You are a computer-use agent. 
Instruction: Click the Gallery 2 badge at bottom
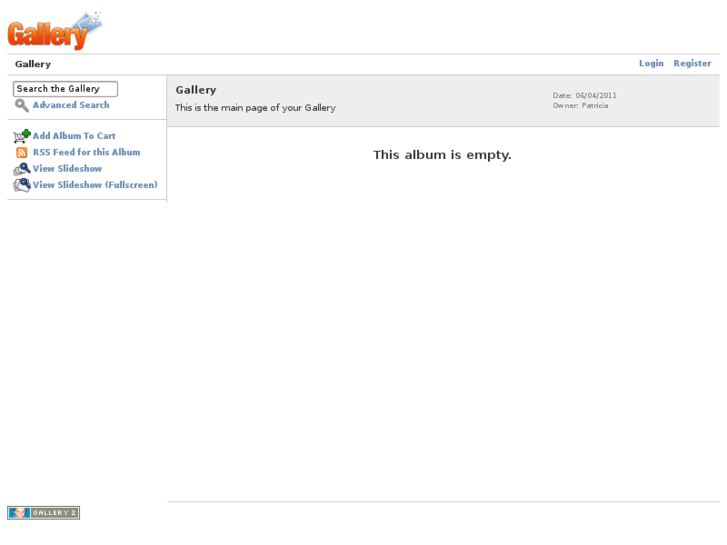pos(44,513)
